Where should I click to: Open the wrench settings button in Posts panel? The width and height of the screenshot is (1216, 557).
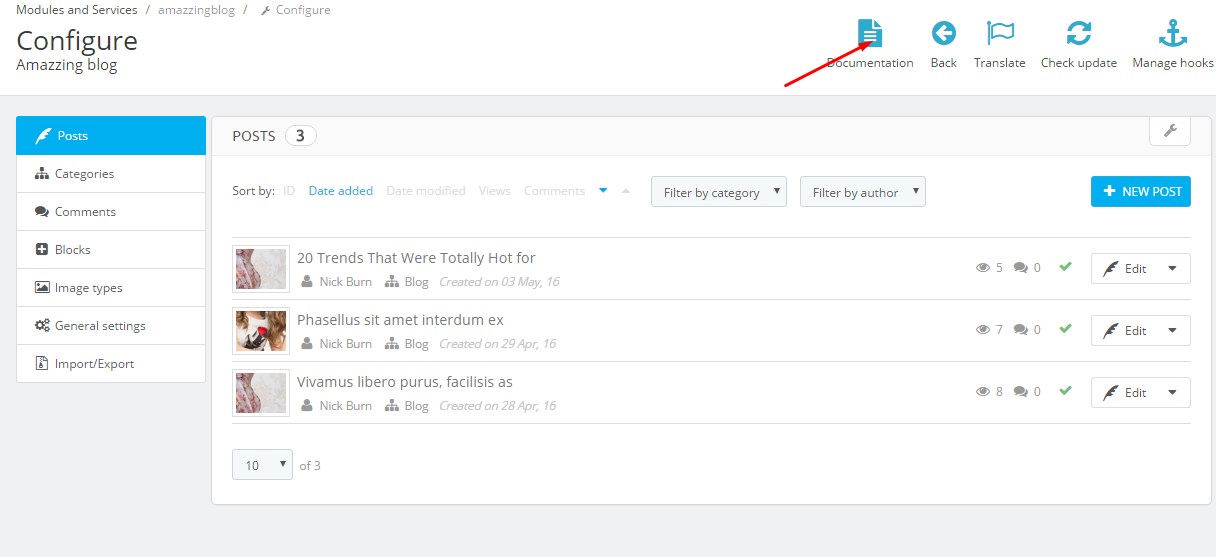(x=1170, y=130)
